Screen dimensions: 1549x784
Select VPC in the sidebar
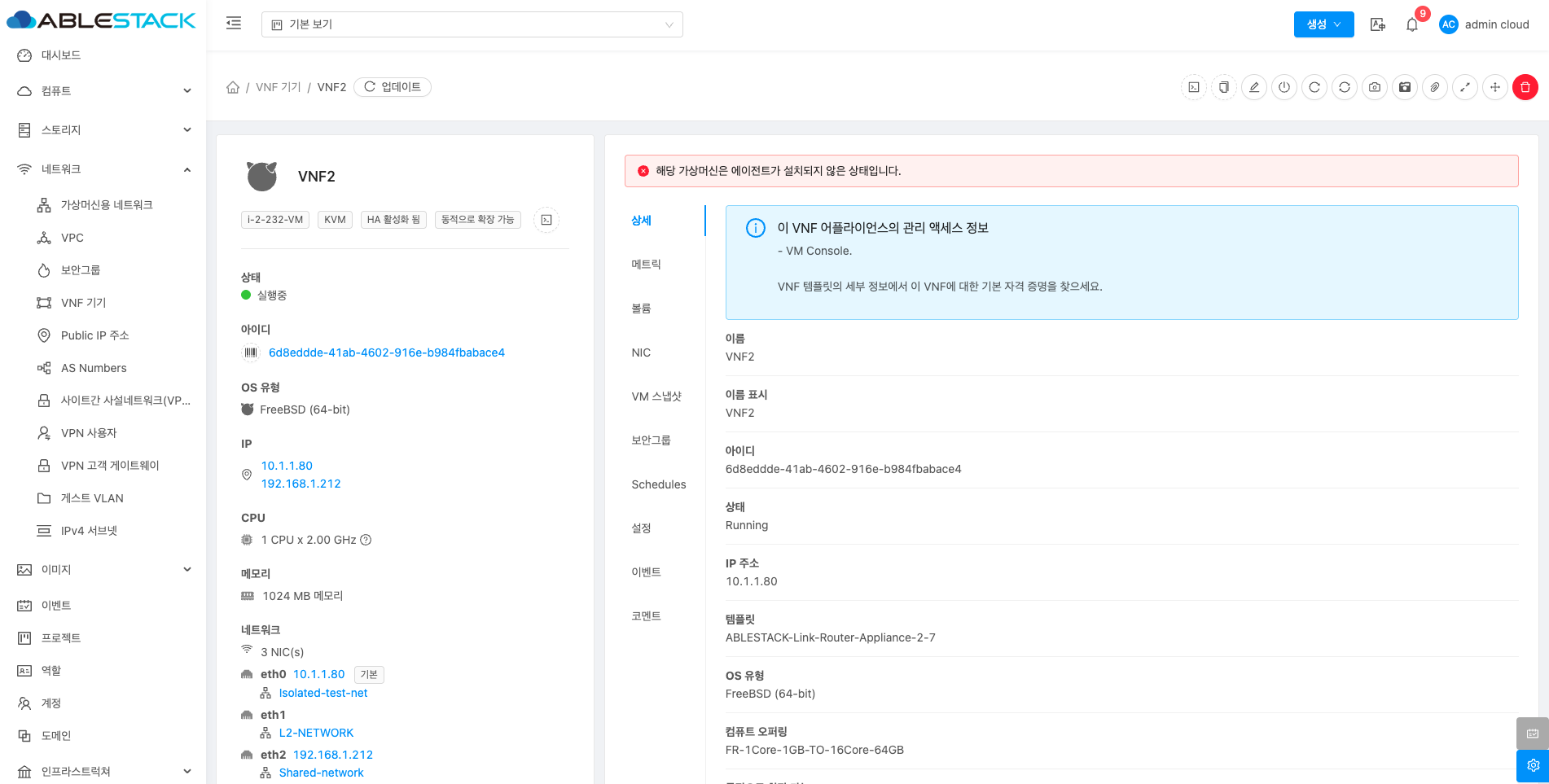coord(72,238)
